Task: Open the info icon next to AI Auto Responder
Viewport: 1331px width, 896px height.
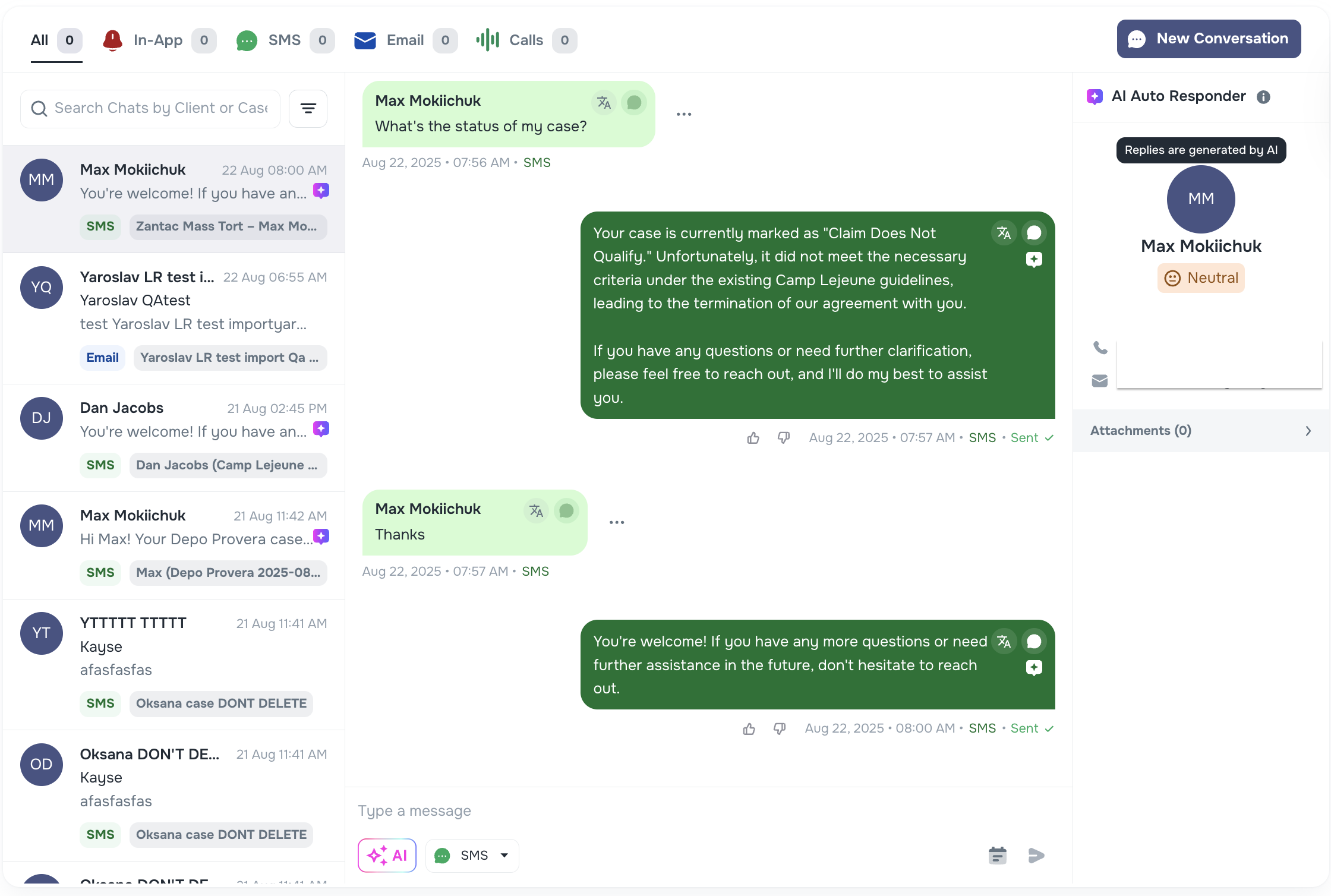Action: [x=1264, y=97]
